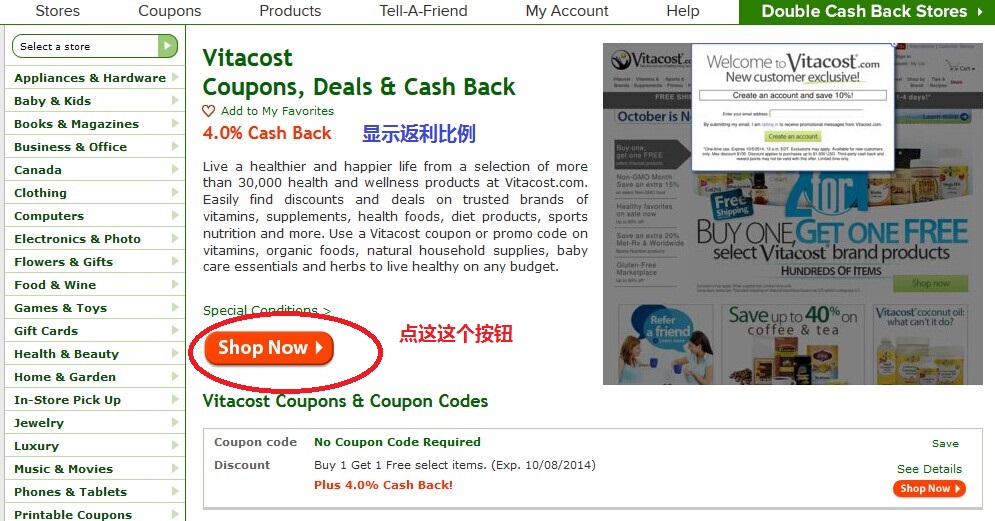The height and width of the screenshot is (521, 995).
Task: Expand the Health & Beauty category arrow
Action: [x=175, y=353]
